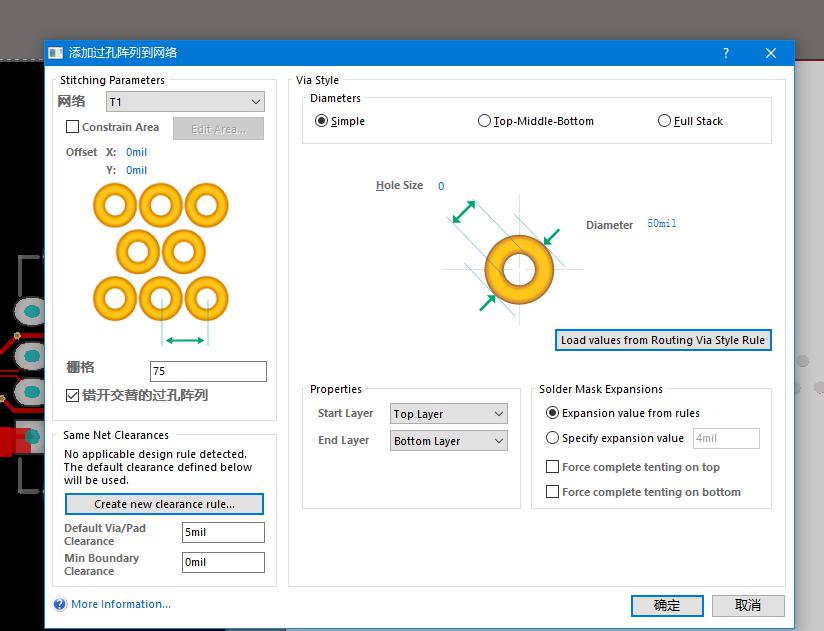This screenshot has width=824, height=631.
Task: Expand the Start Layer dropdown
Action: click(448, 414)
